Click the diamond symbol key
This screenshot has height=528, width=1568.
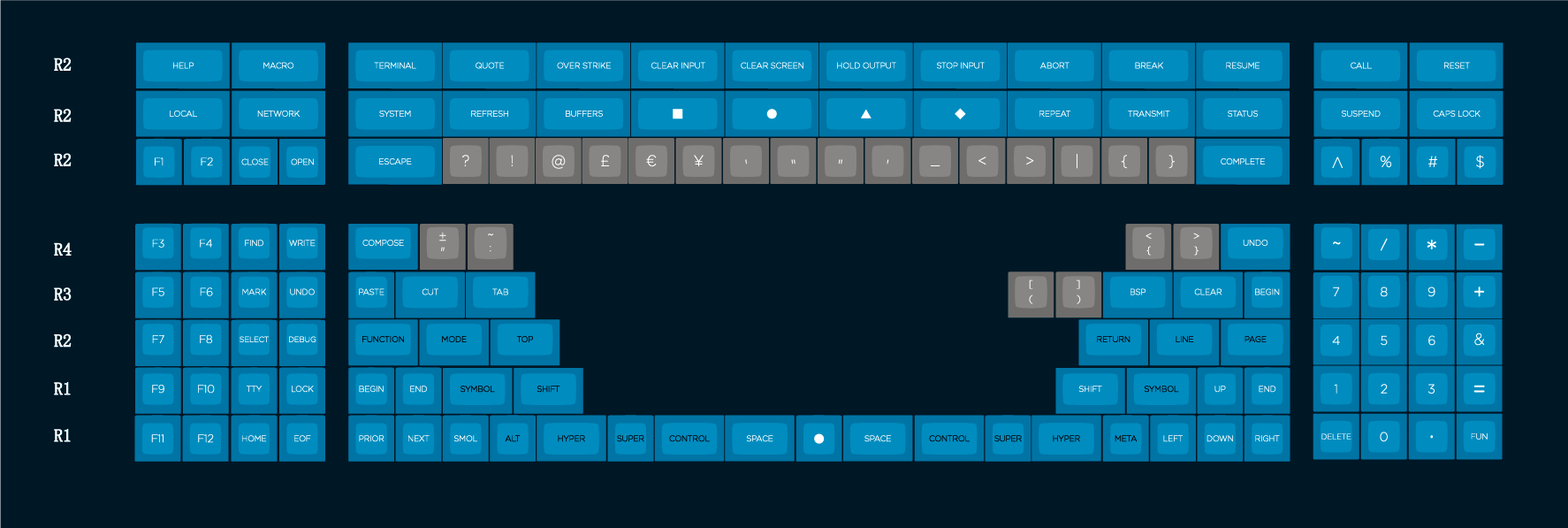(960, 114)
